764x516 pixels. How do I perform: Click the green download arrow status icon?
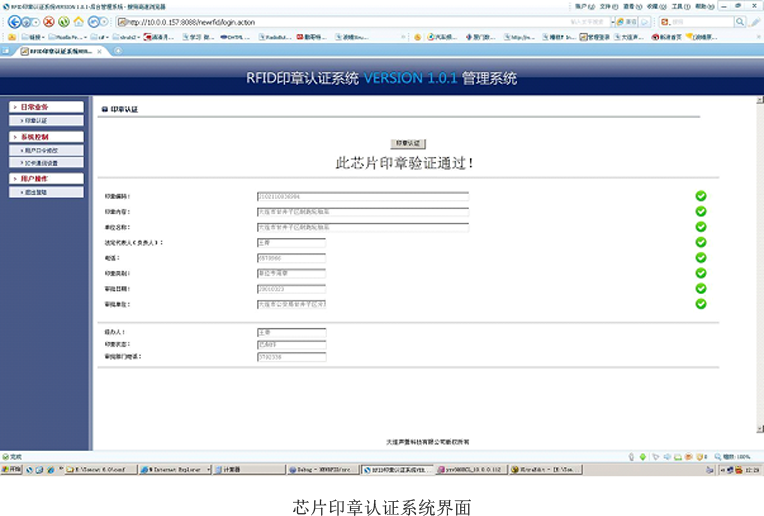(x=643, y=457)
